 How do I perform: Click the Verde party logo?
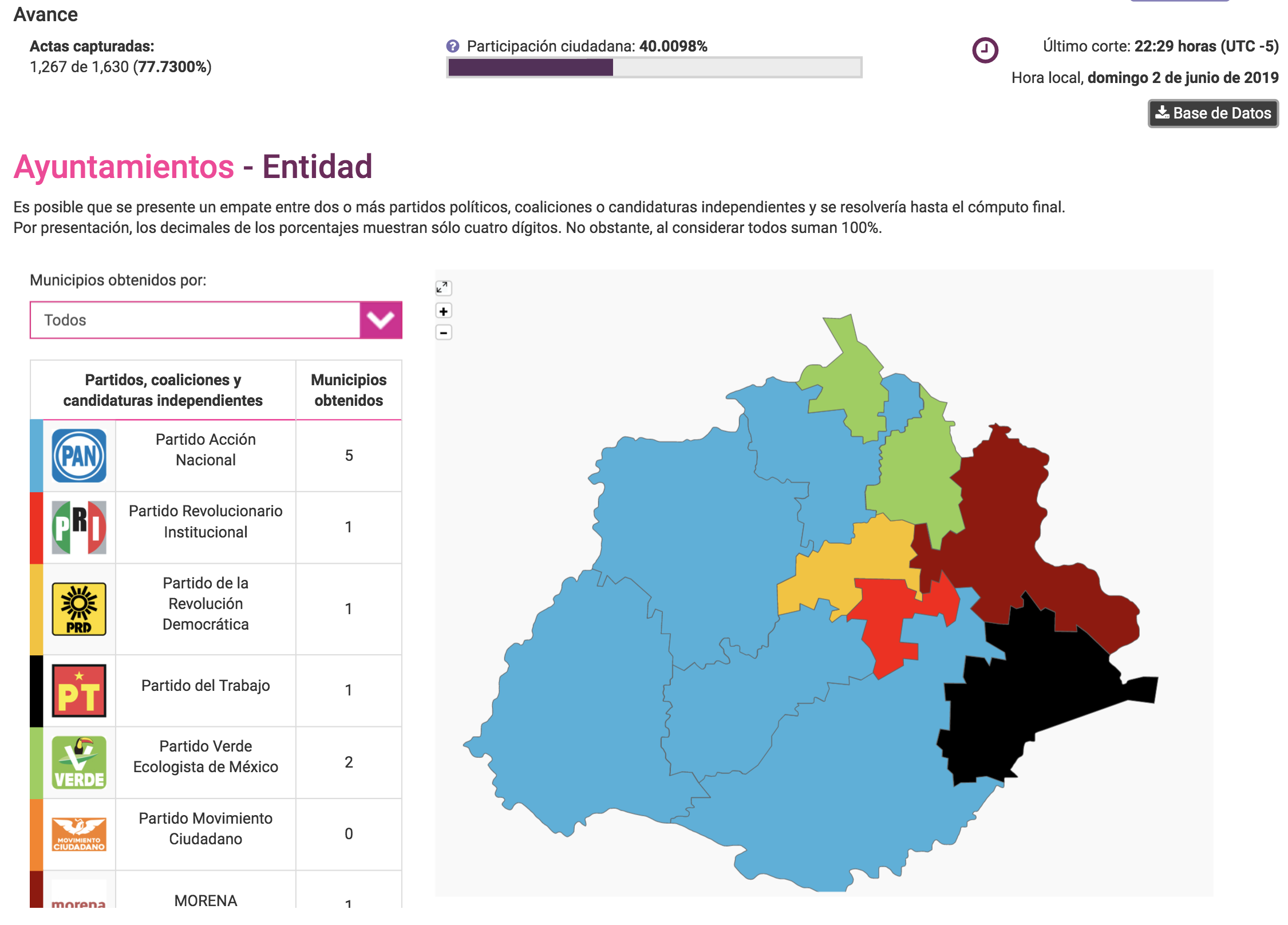(79, 762)
